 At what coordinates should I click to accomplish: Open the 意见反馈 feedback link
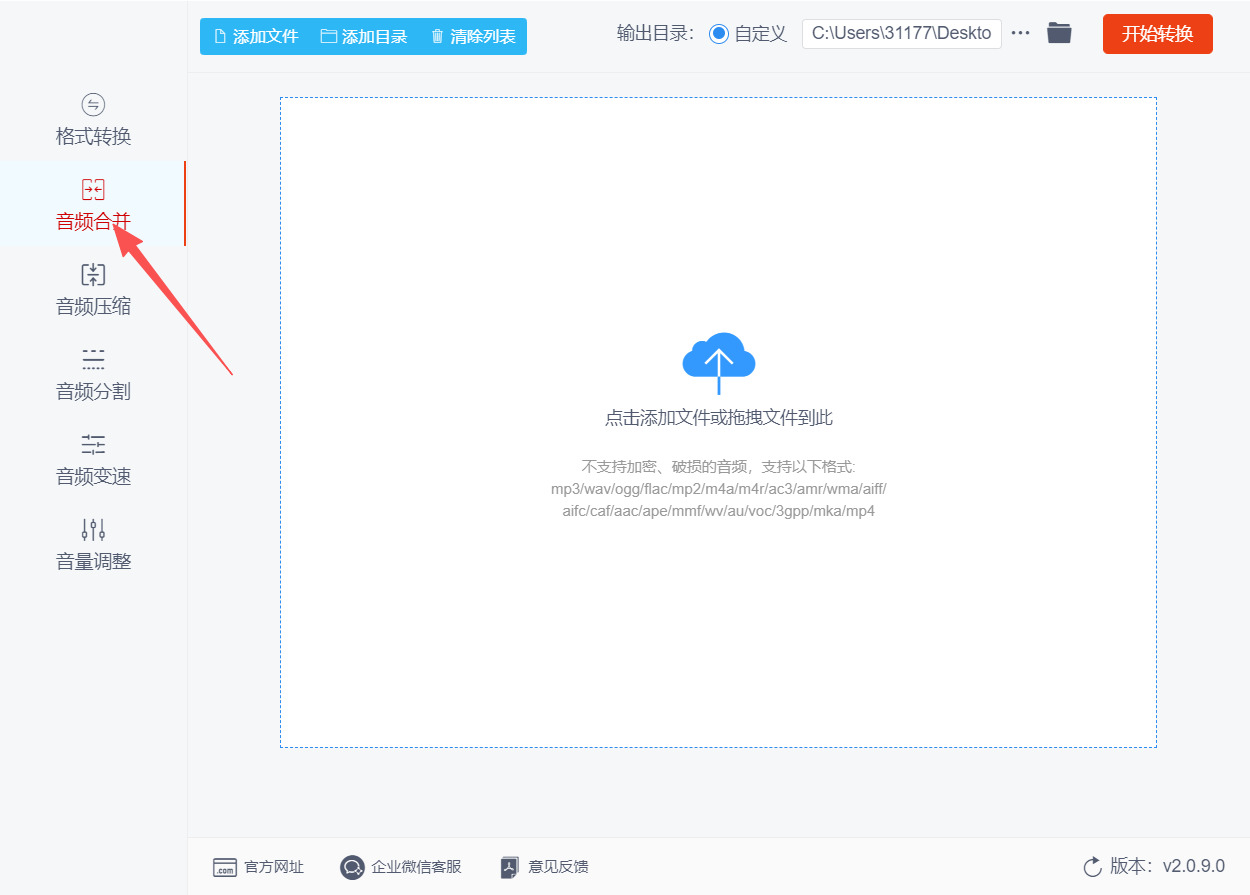click(545, 867)
